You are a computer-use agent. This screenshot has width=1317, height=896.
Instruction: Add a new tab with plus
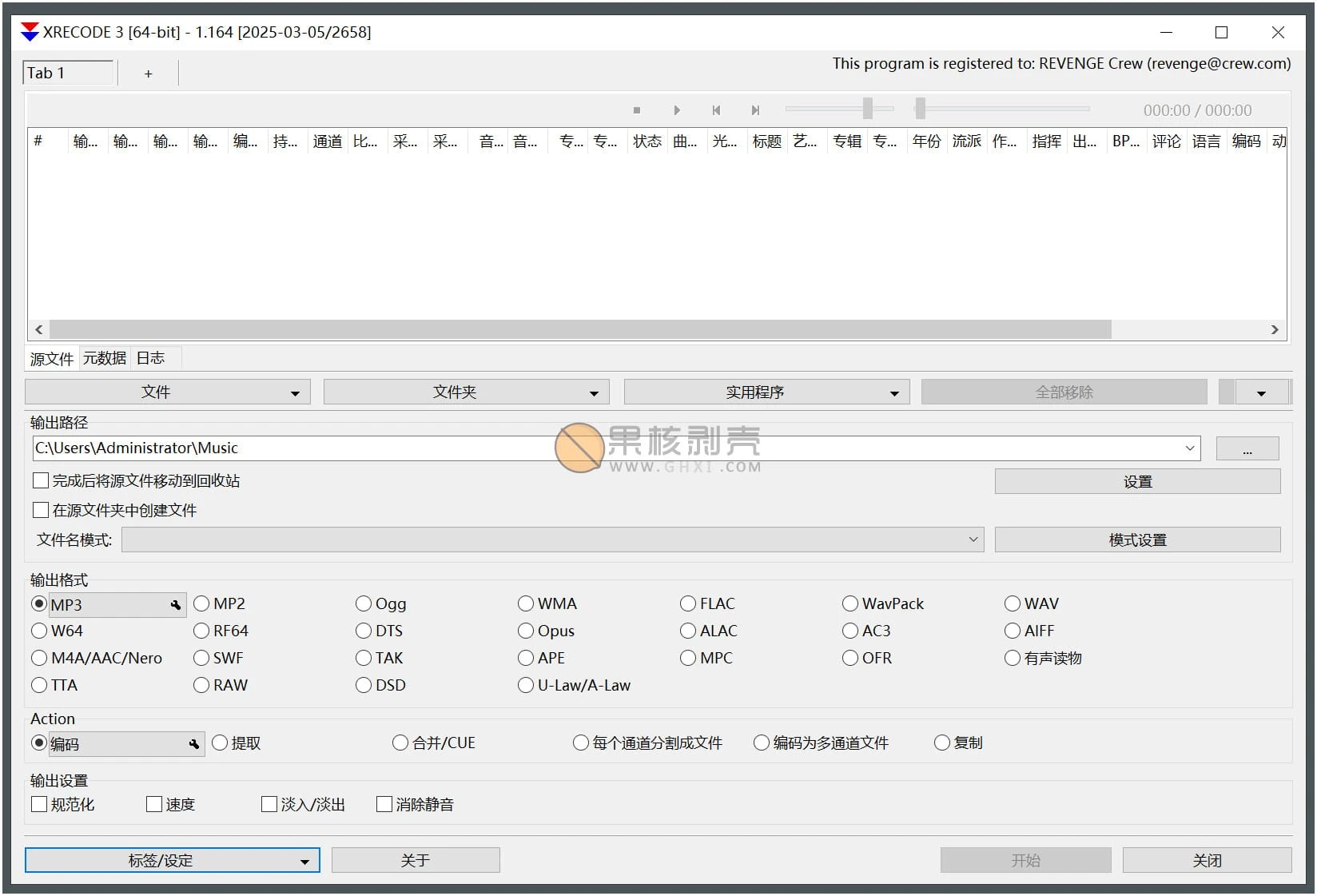click(x=148, y=74)
